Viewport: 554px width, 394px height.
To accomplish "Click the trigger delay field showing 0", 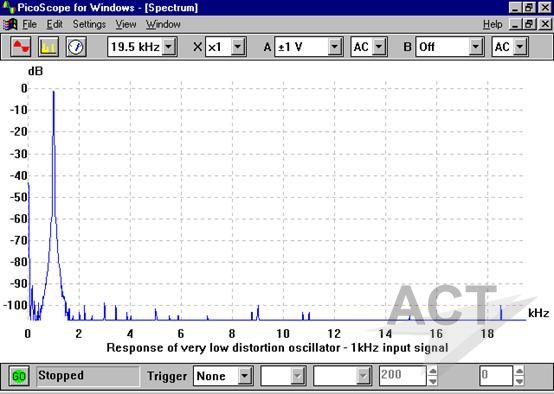I will 496,375.
